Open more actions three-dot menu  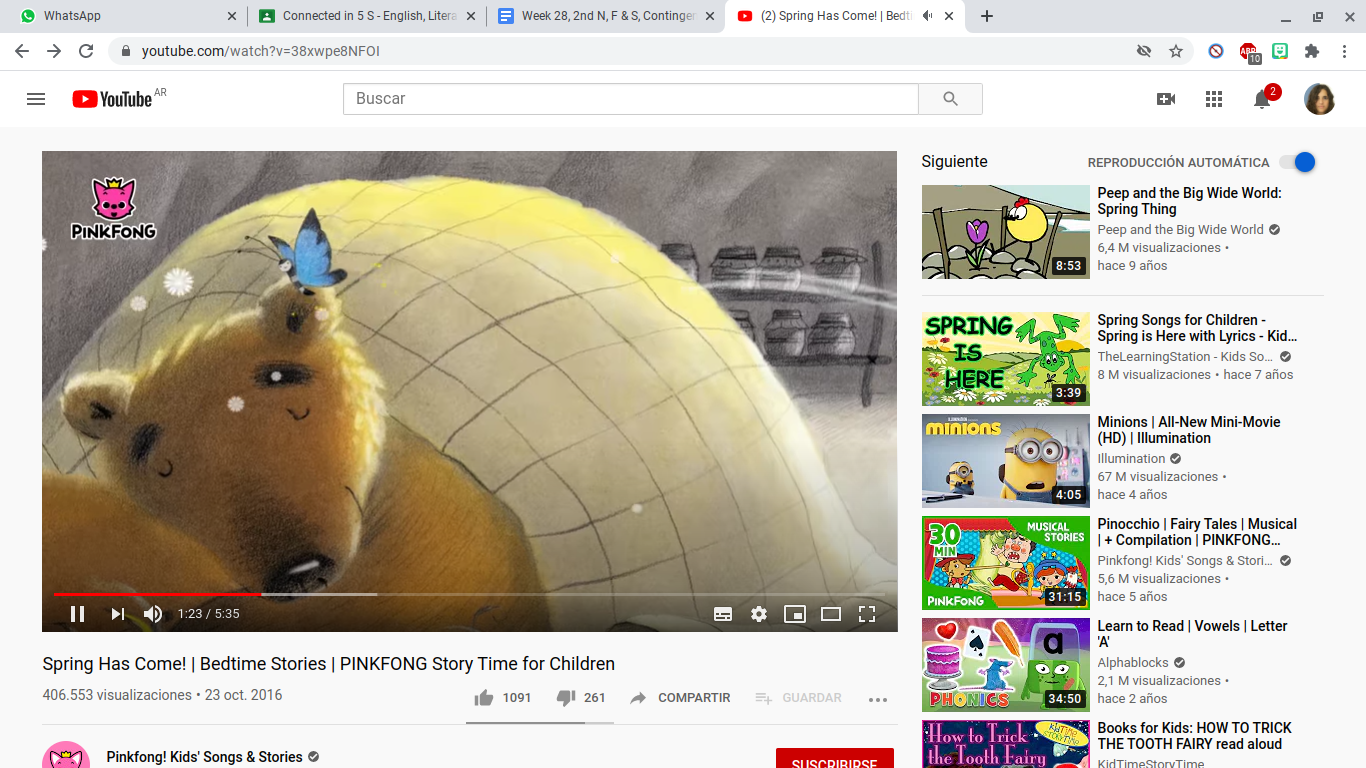click(878, 699)
